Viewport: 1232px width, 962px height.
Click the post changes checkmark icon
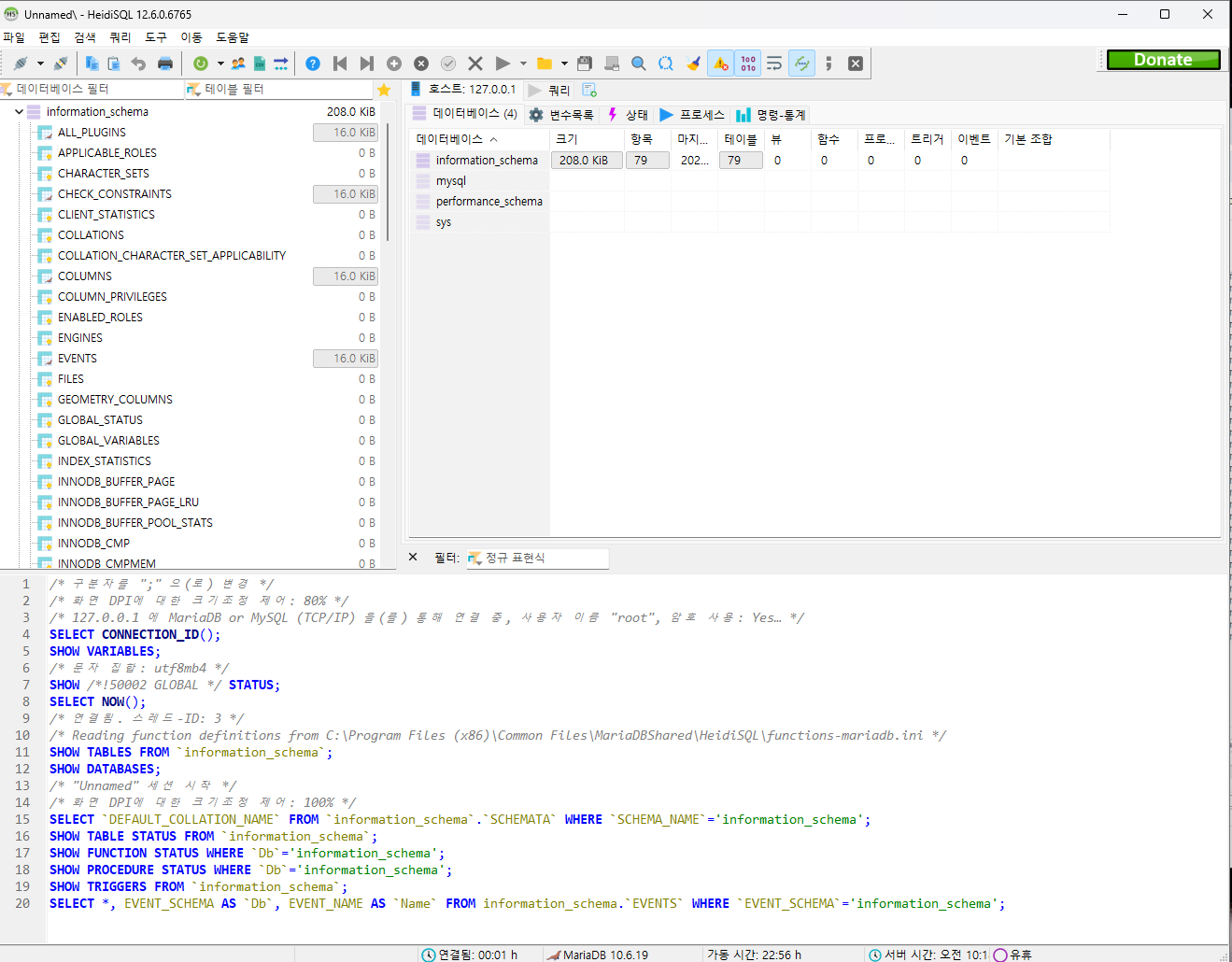(448, 64)
